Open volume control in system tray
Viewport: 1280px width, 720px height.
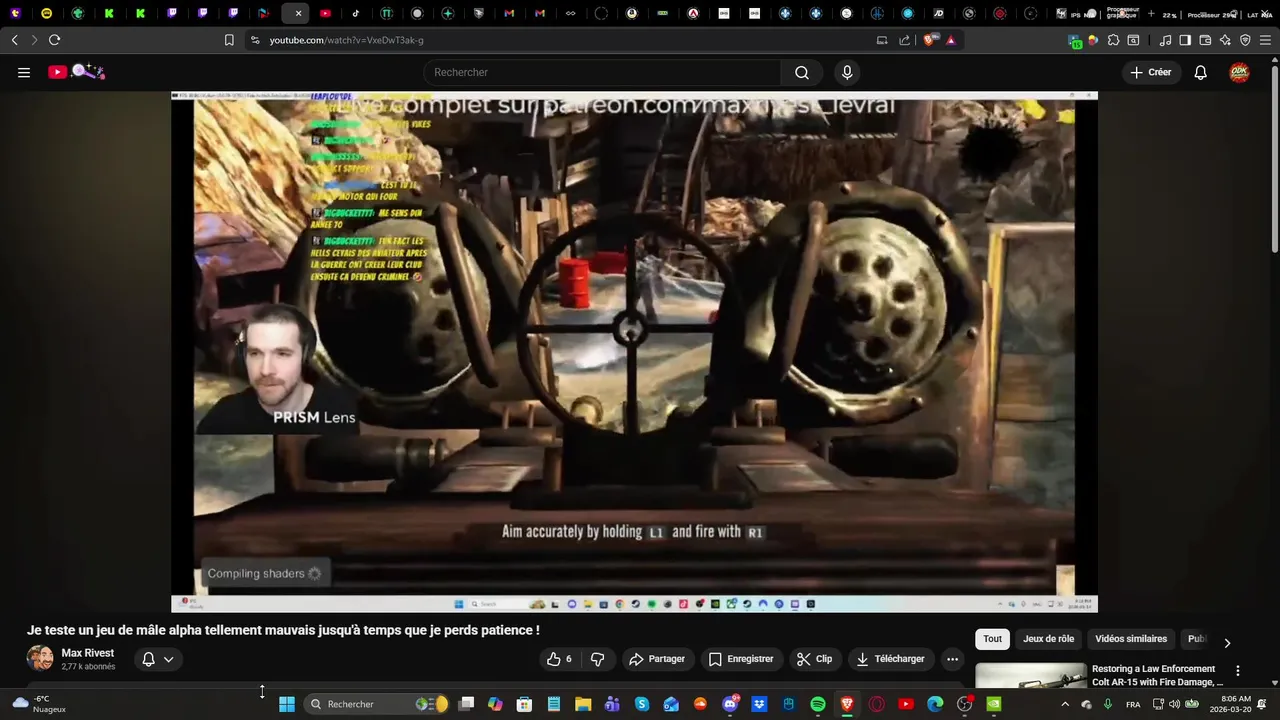(x=1174, y=704)
